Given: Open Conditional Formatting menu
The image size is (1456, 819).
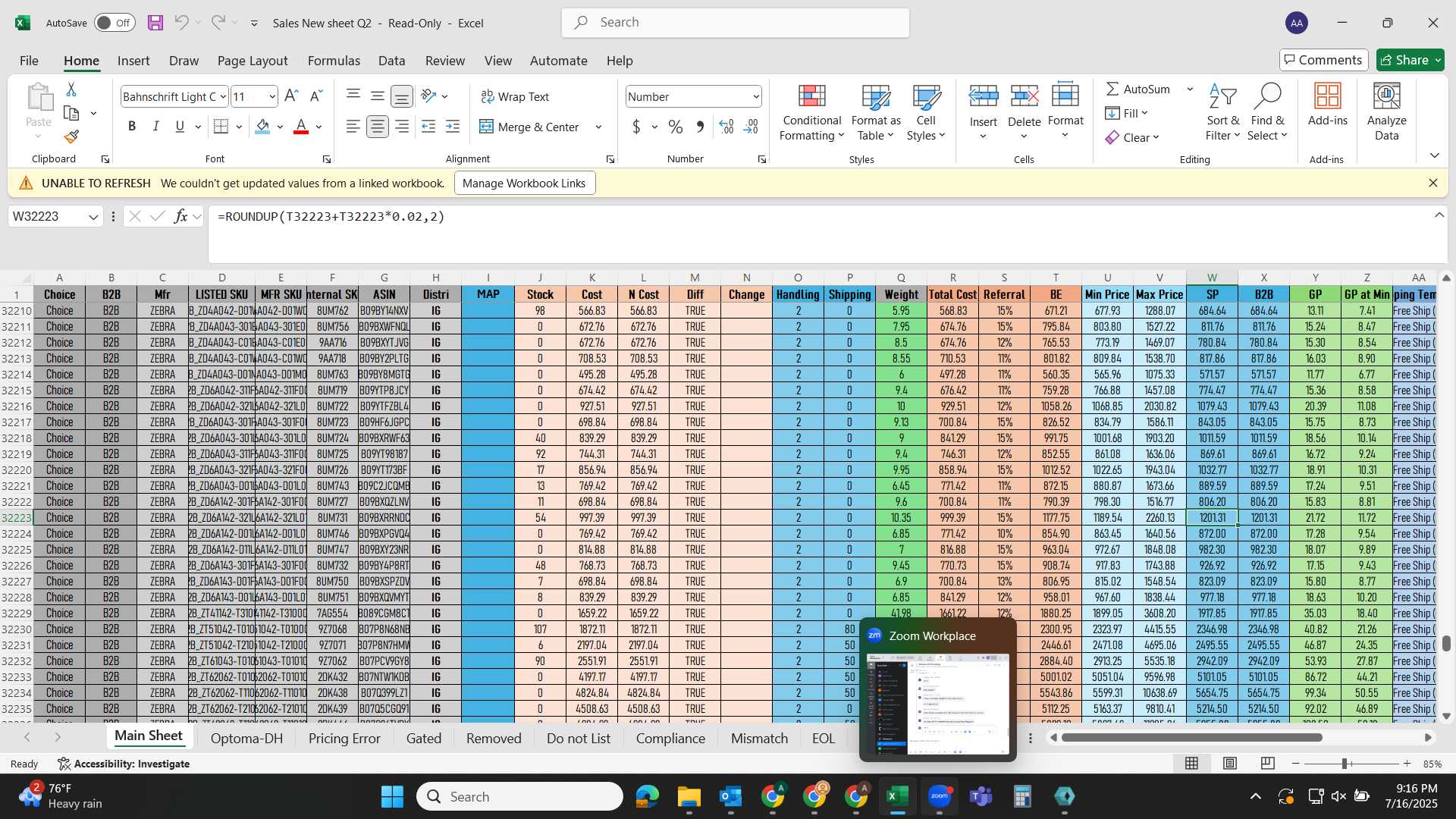Looking at the screenshot, I should pos(811,112).
